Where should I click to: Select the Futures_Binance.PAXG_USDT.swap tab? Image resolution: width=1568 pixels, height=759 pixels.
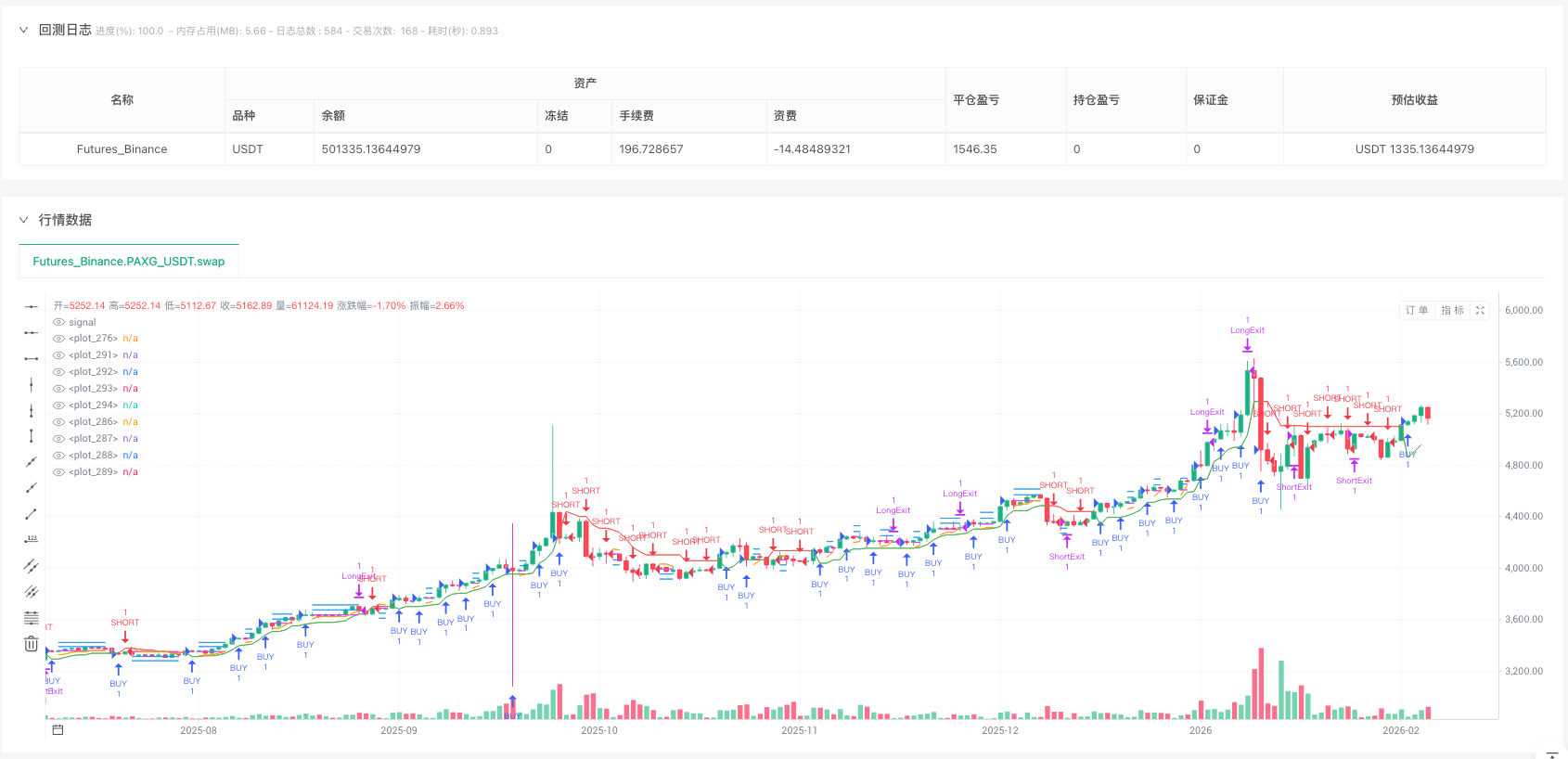(129, 262)
